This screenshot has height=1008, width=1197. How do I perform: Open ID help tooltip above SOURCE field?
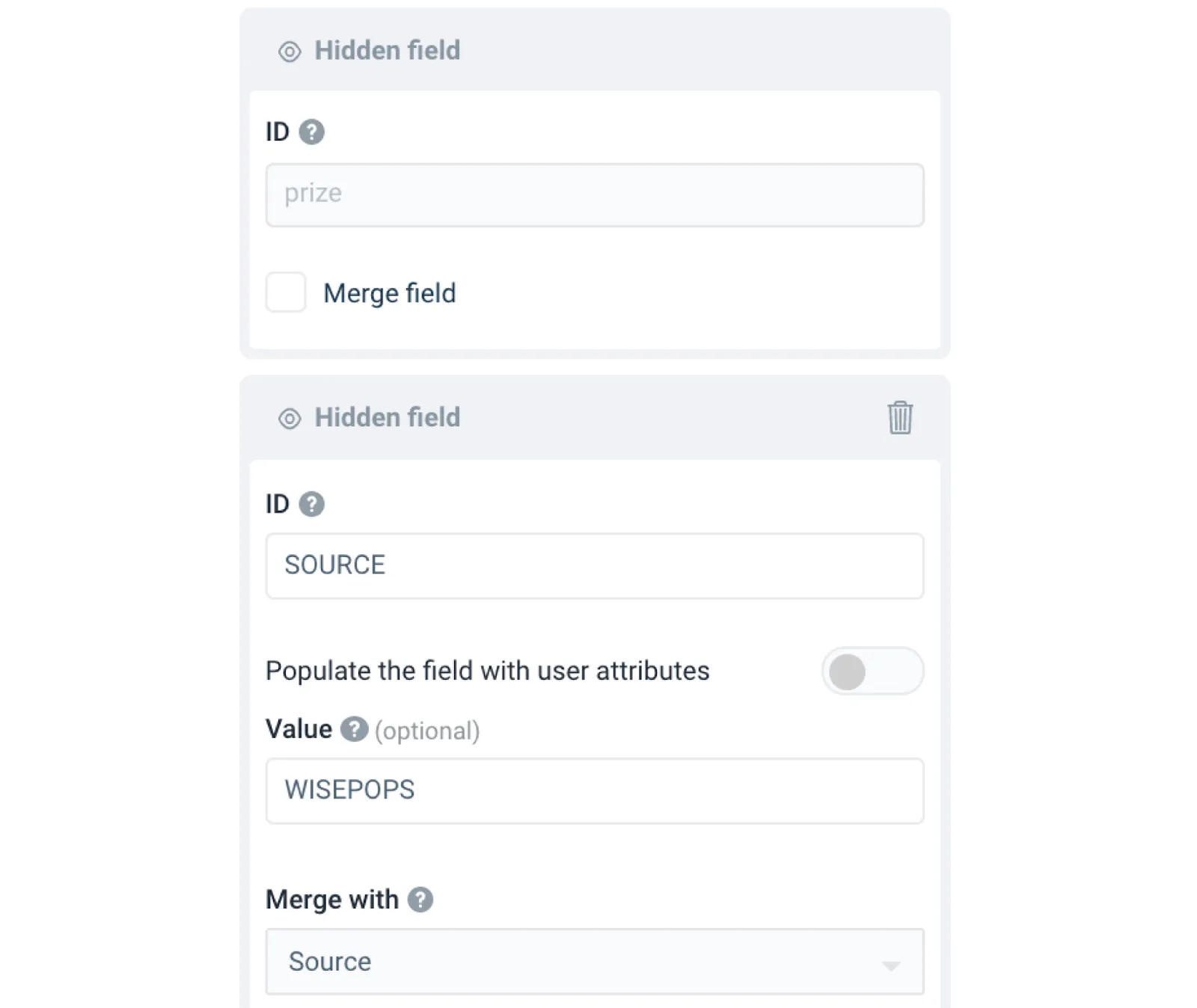[x=312, y=504]
